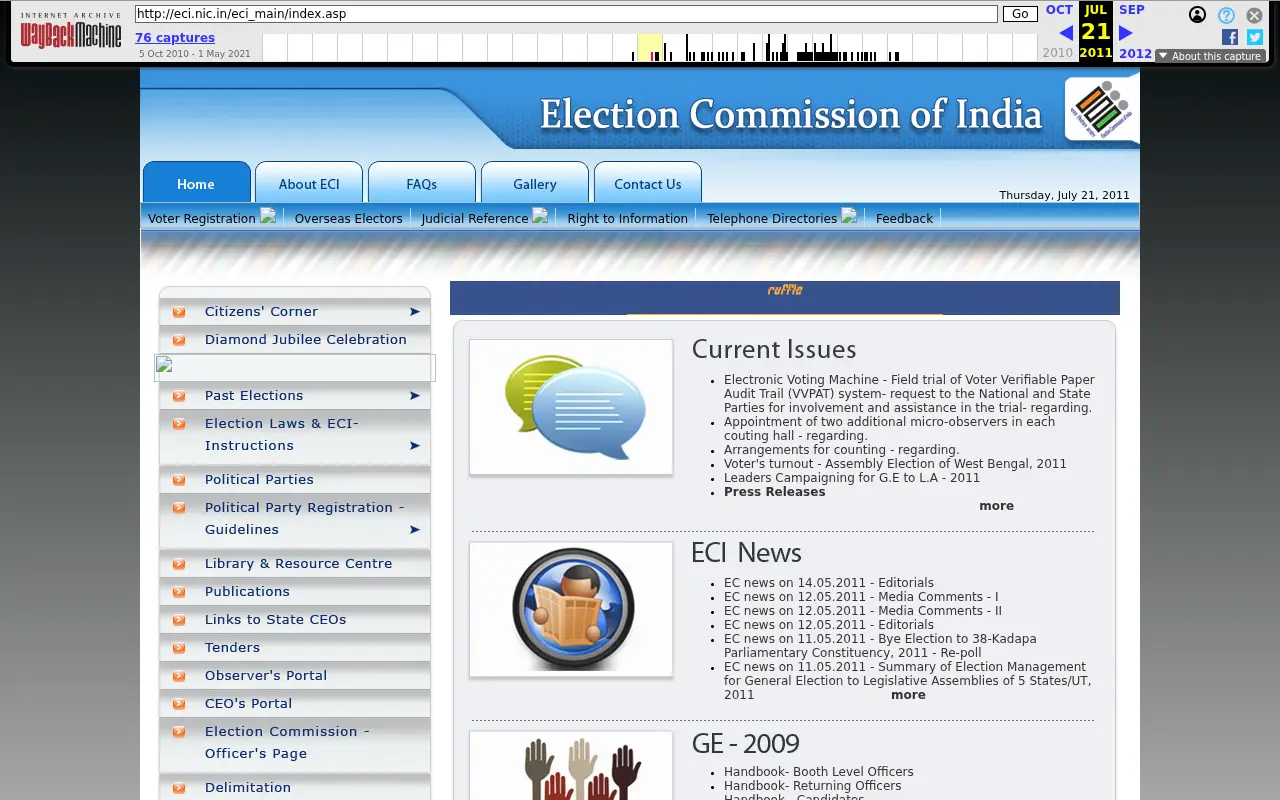Click the ECI News newspaper reader image
This screenshot has height=800, width=1280.
(x=571, y=610)
